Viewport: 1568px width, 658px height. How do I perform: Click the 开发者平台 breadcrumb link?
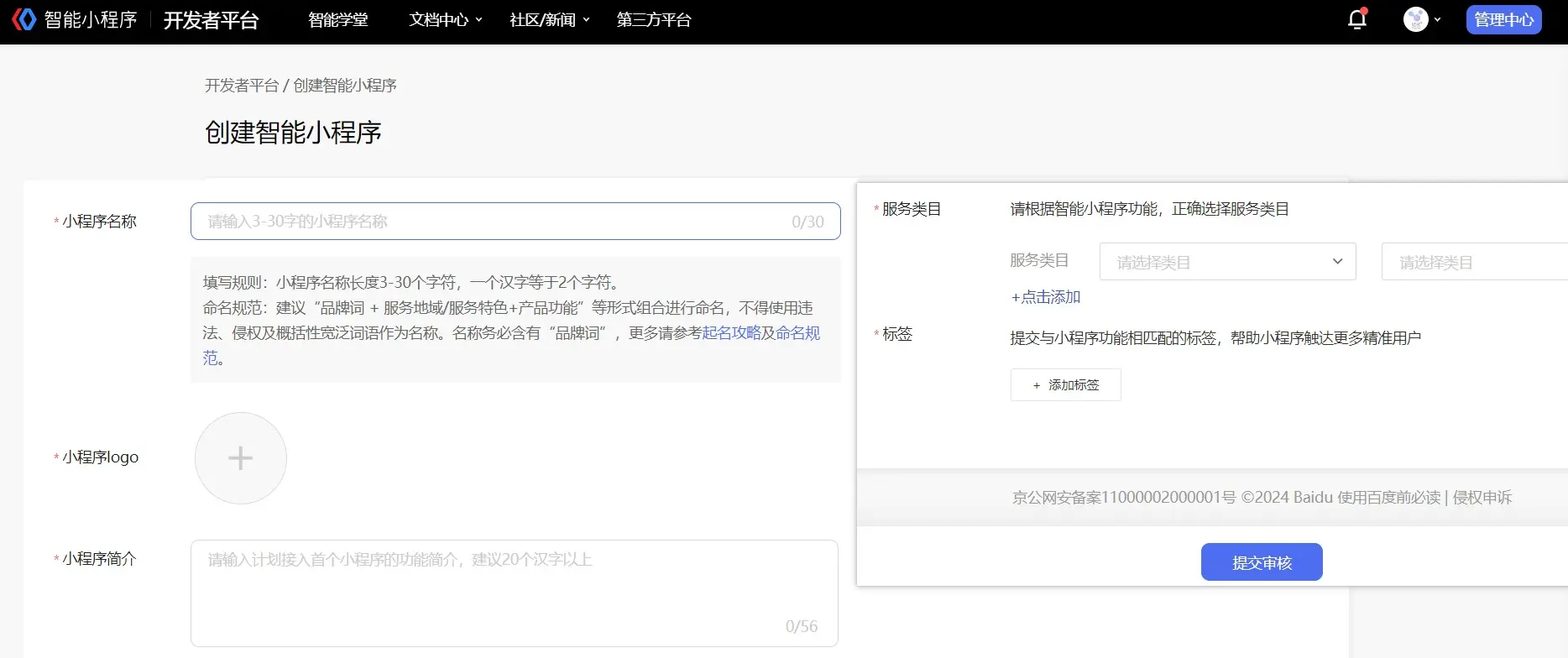tap(242, 86)
